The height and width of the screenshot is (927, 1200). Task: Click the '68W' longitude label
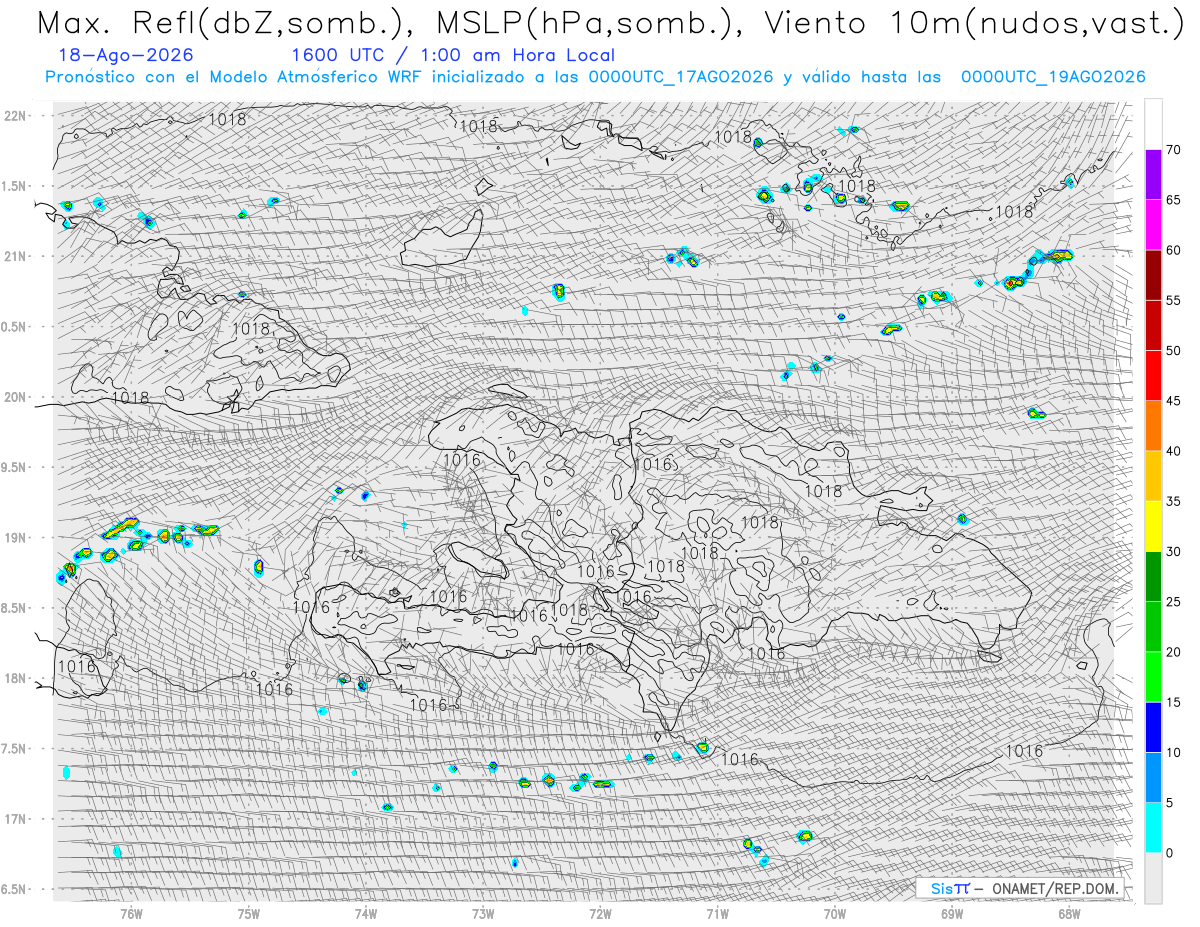(x=1069, y=913)
